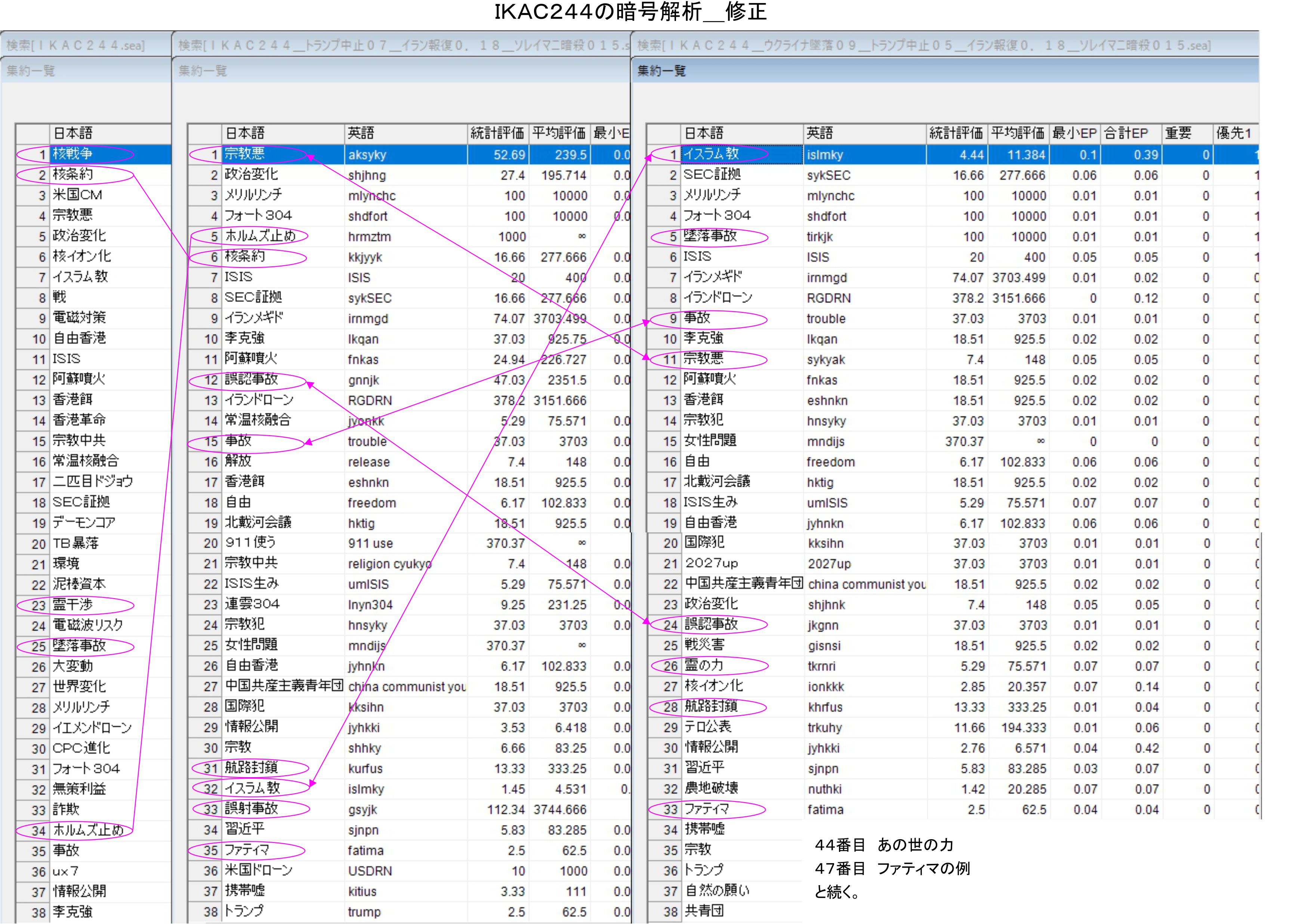Select row 12 誤認事故 in middle table

tap(251, 380)
